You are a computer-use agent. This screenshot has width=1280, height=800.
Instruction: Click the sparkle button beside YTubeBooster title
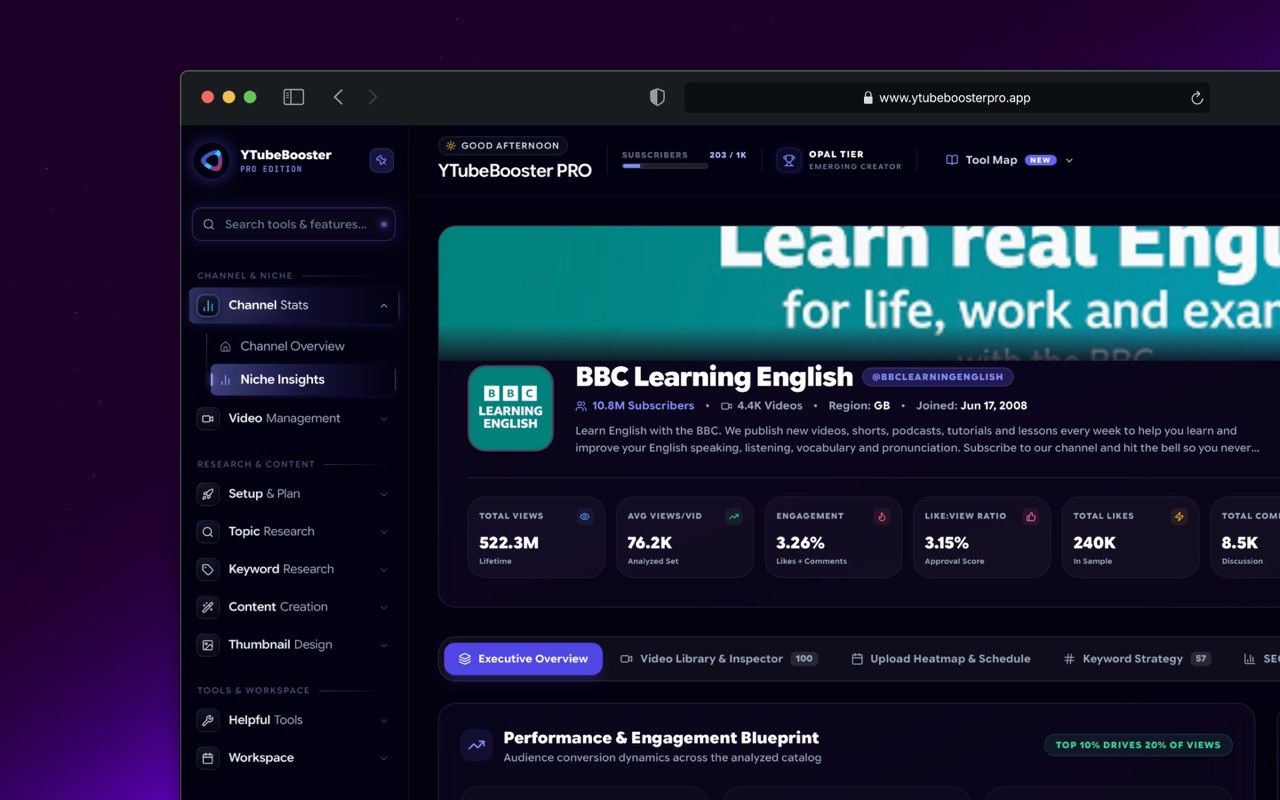pyautogui.click(x=381, y=160)
